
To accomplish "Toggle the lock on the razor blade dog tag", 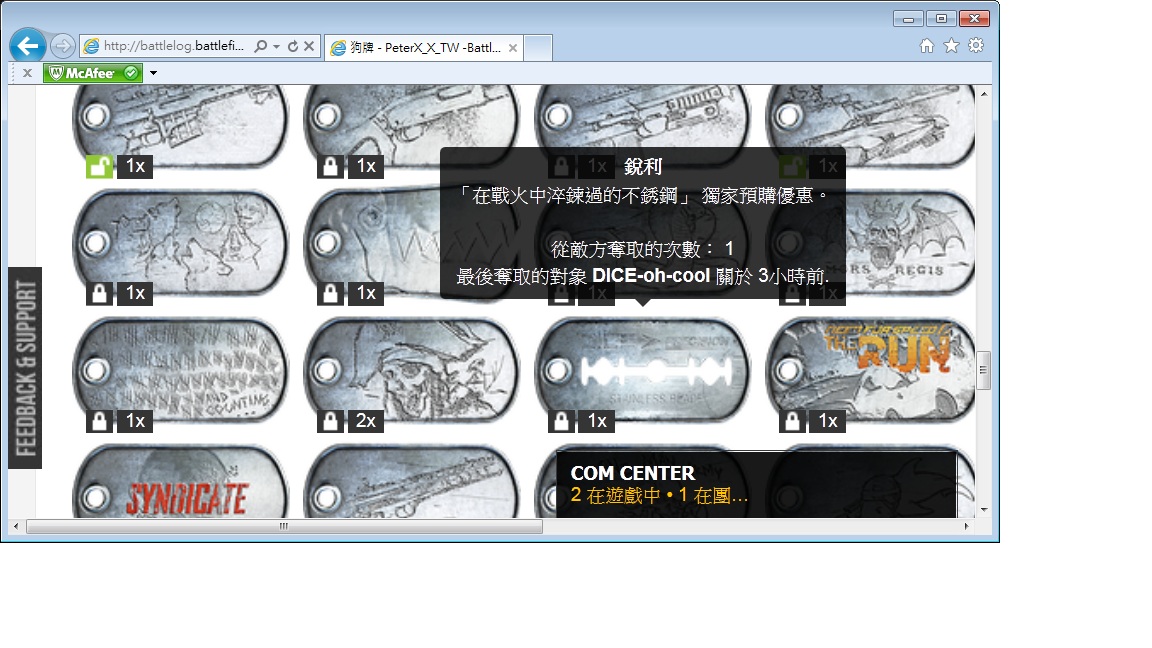I will (x=561, y=421).
